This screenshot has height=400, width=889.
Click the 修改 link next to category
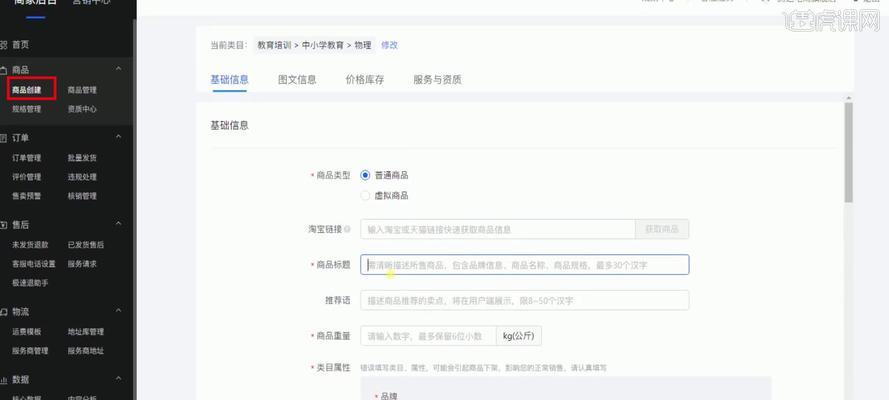389,45
